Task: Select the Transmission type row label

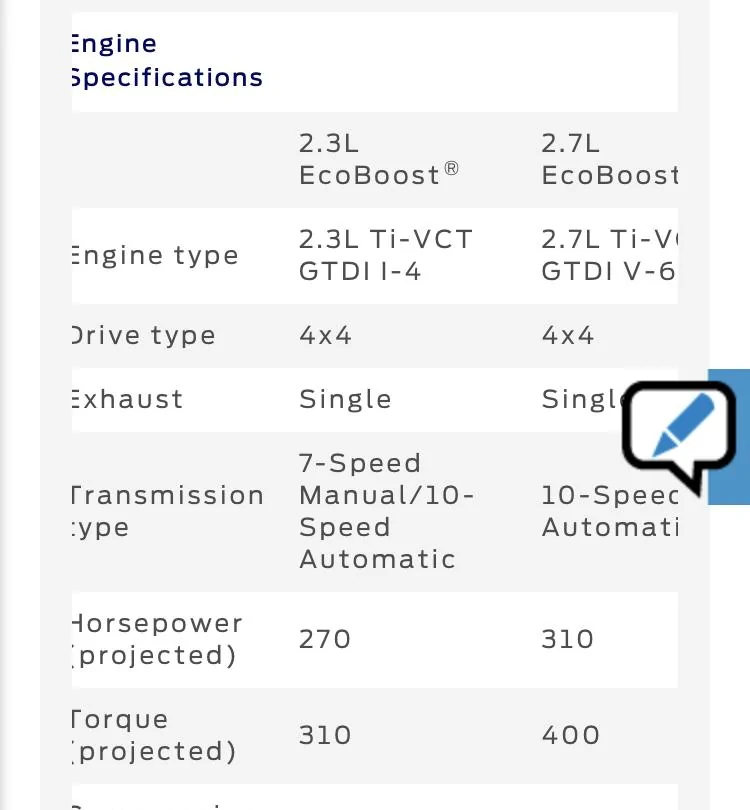Action: tap(168, 512)
